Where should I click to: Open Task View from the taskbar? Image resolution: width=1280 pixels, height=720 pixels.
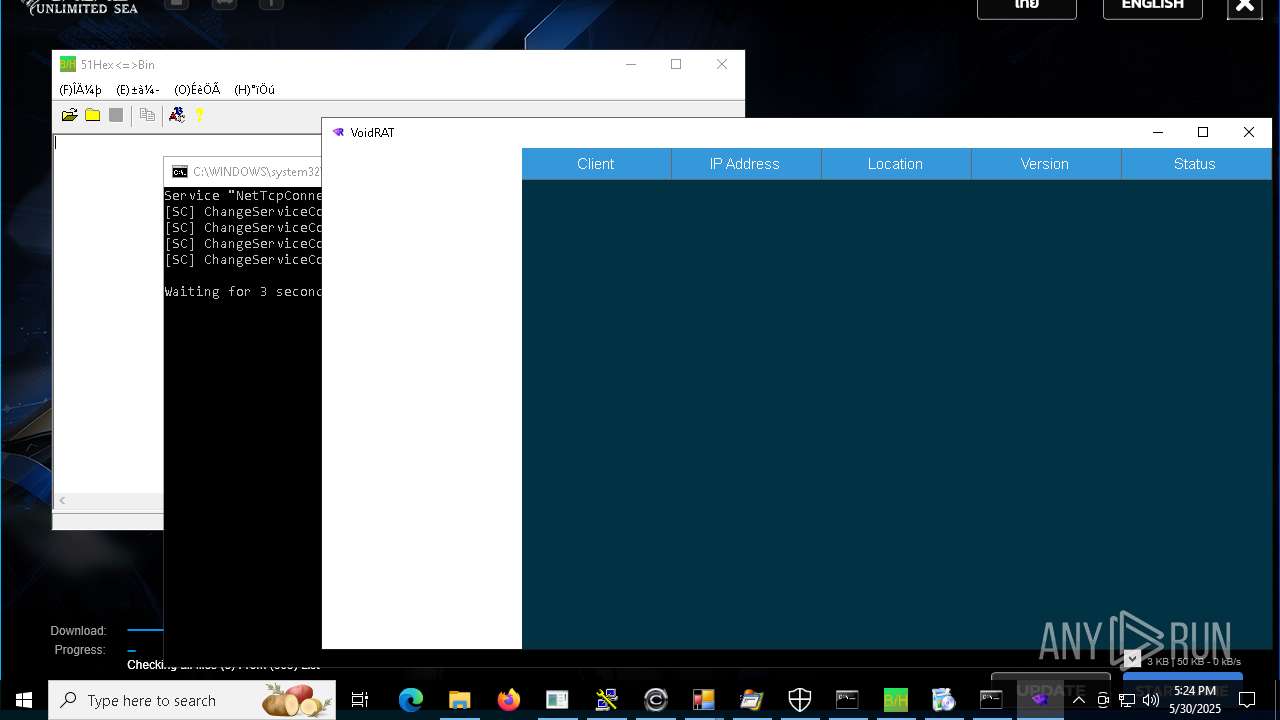pos(360,700)
